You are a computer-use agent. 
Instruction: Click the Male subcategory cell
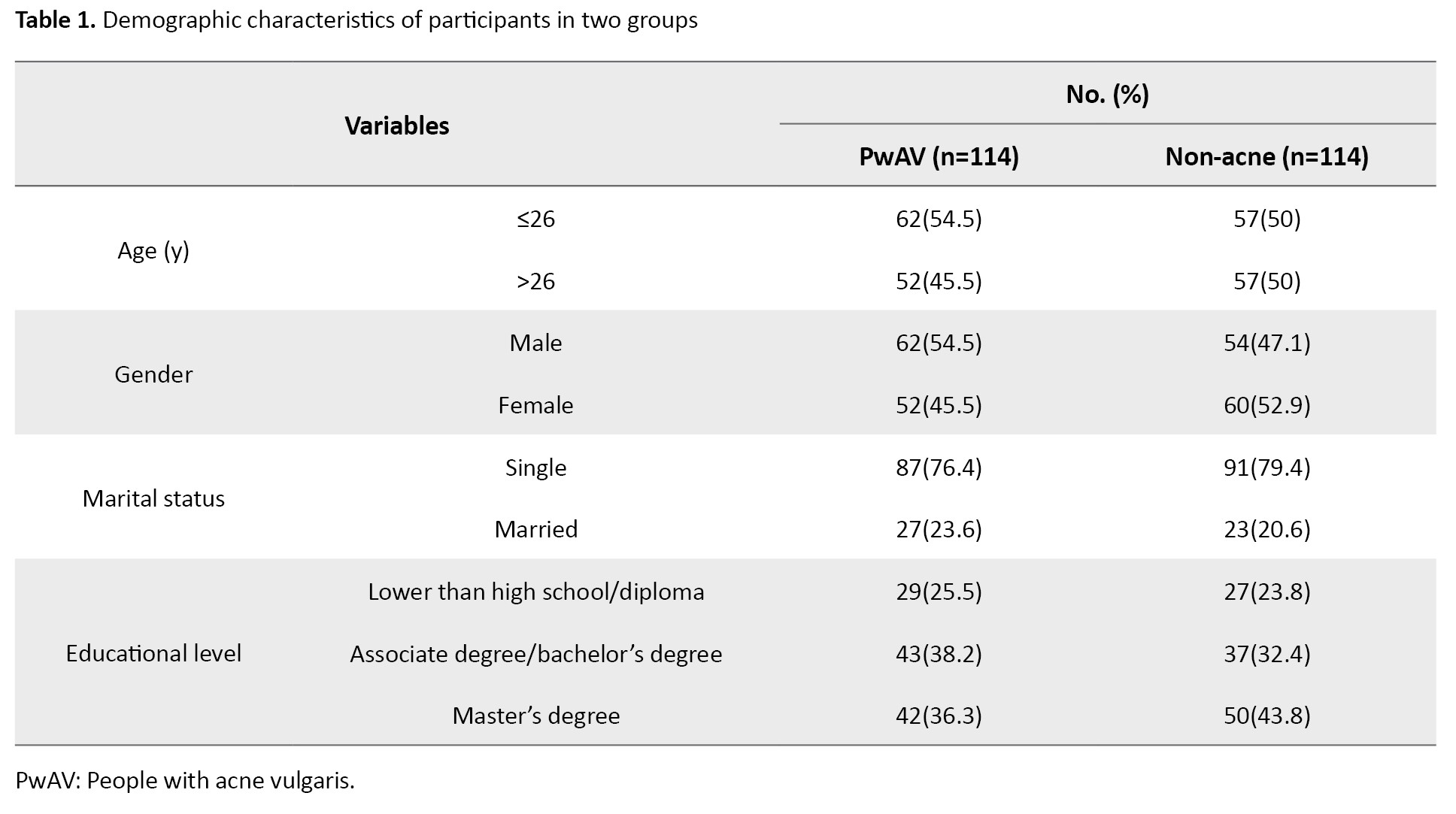[535, 343]
